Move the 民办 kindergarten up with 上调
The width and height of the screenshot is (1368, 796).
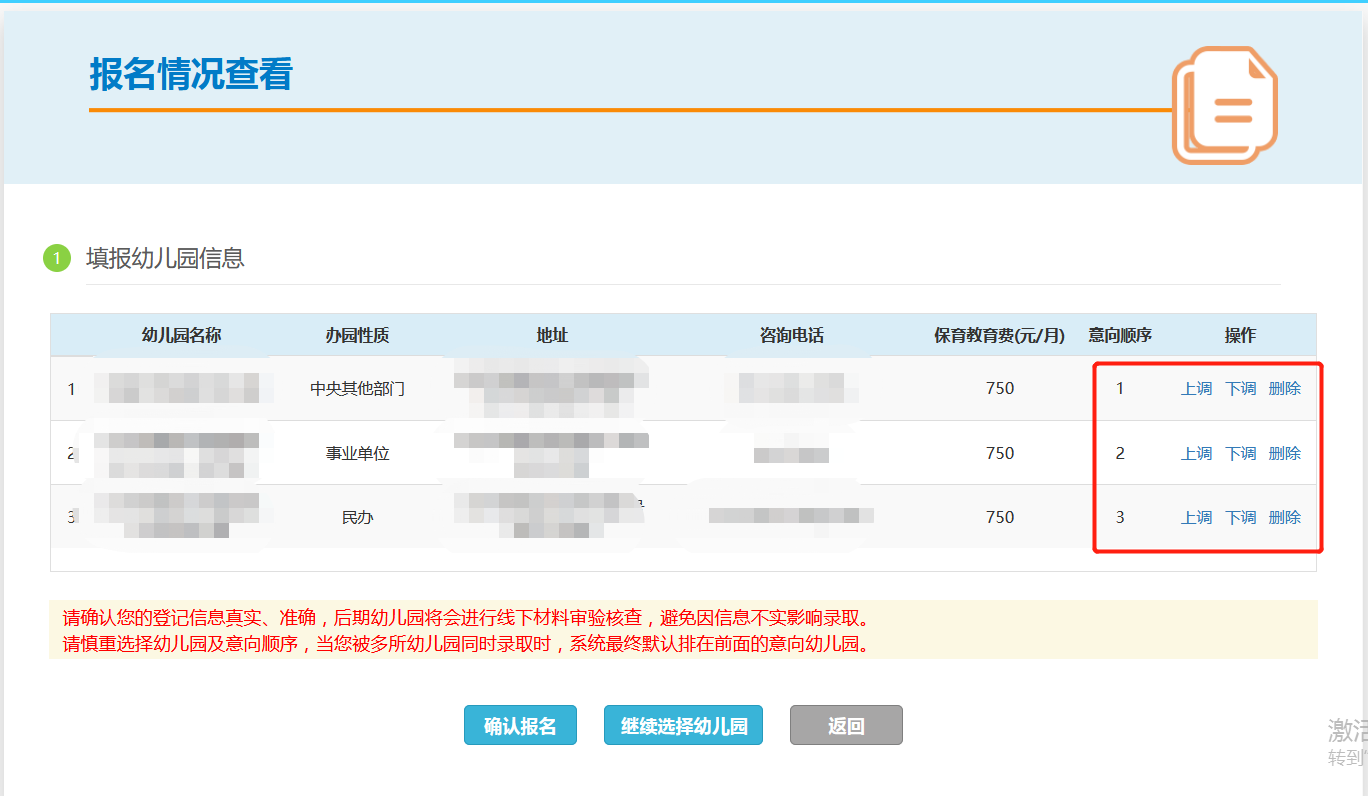click(x=1196, y=517)
